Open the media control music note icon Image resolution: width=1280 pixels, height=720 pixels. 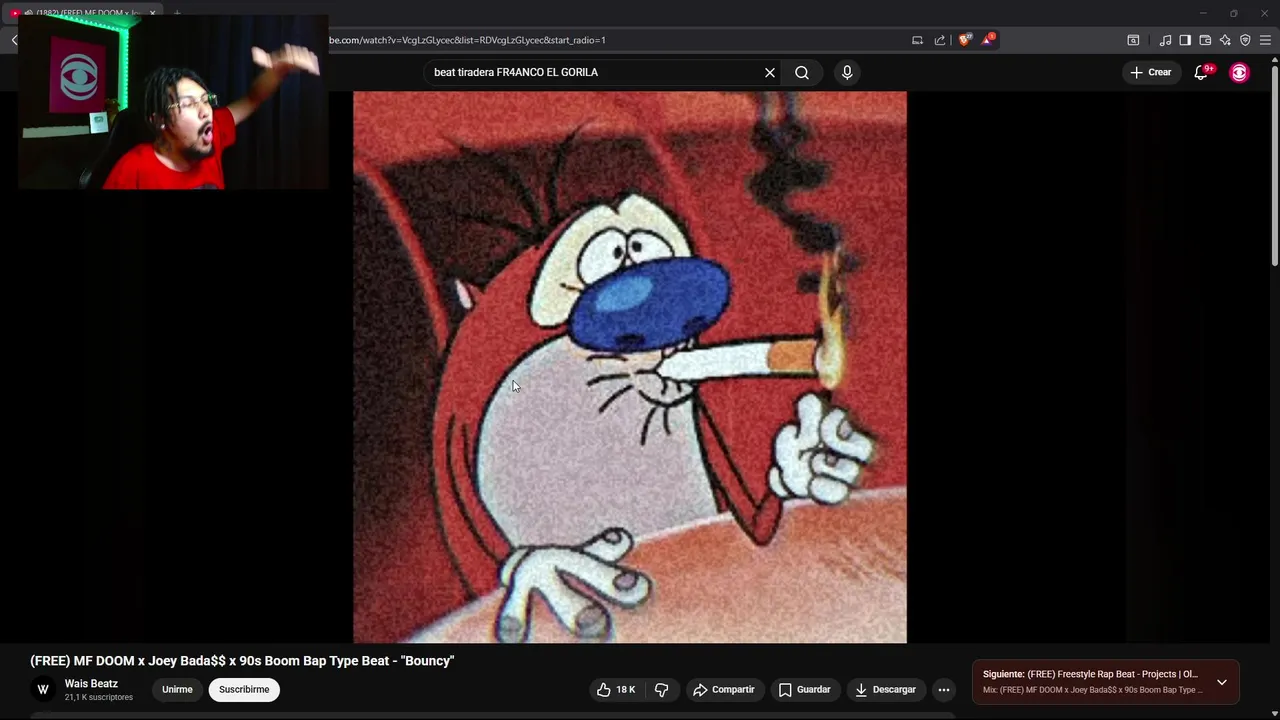1165,40
